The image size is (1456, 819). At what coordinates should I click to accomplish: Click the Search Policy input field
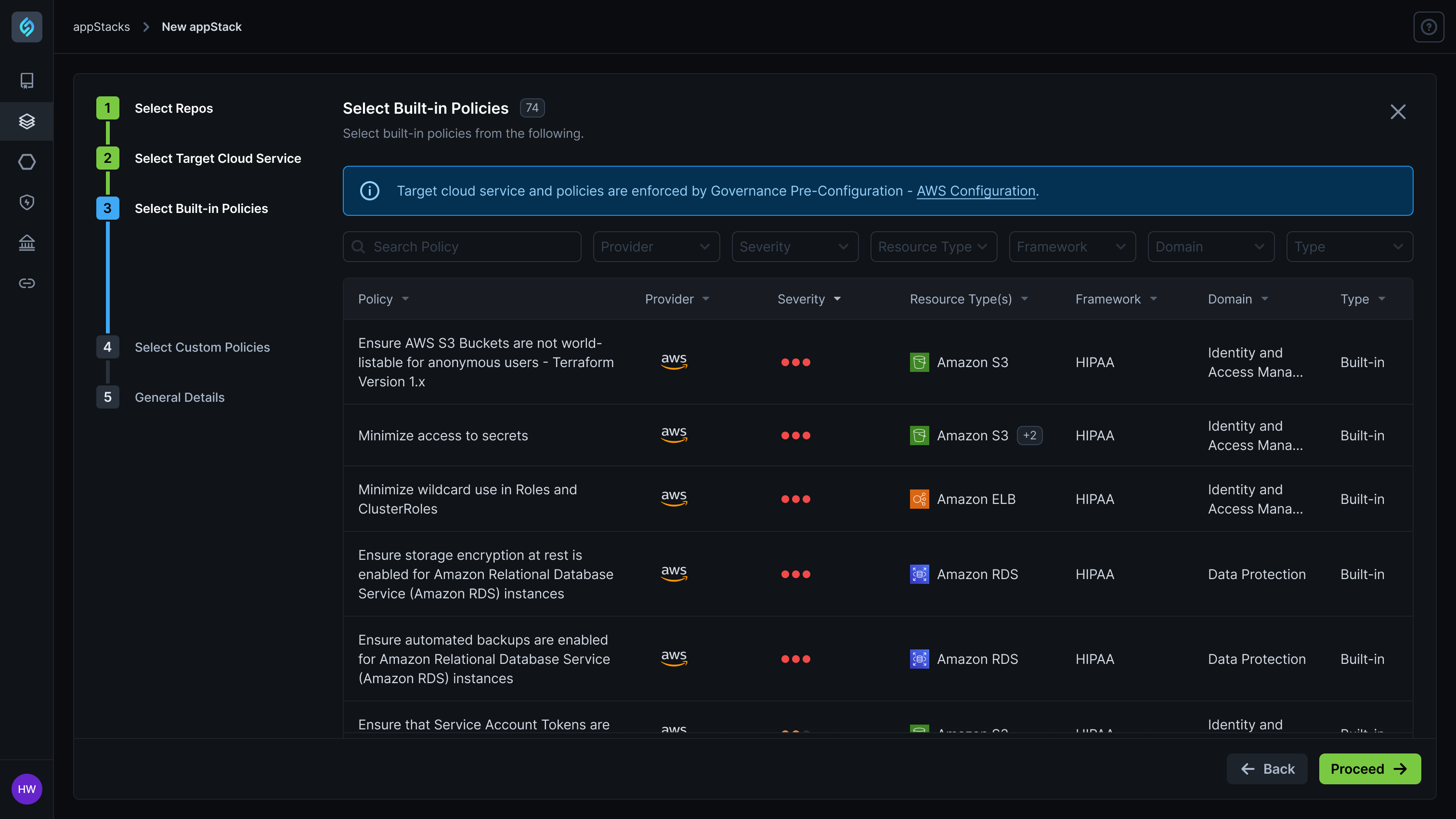coord(461,247)
